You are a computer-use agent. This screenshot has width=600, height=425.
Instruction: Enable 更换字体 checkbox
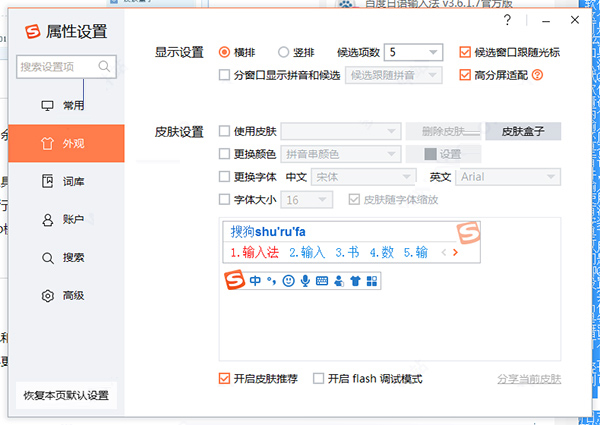click(224, 177)
